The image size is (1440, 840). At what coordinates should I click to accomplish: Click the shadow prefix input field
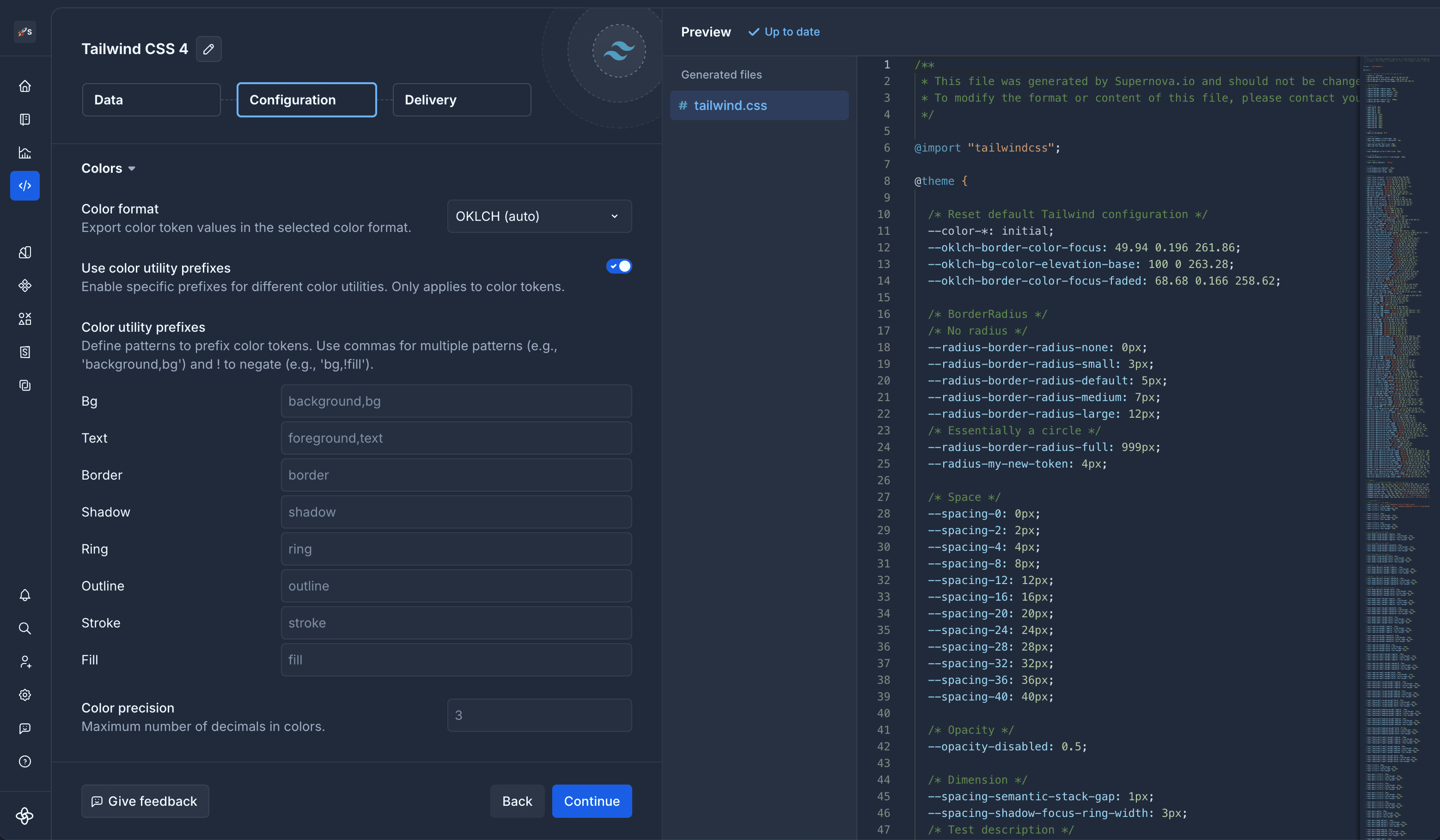pos(455,512)
